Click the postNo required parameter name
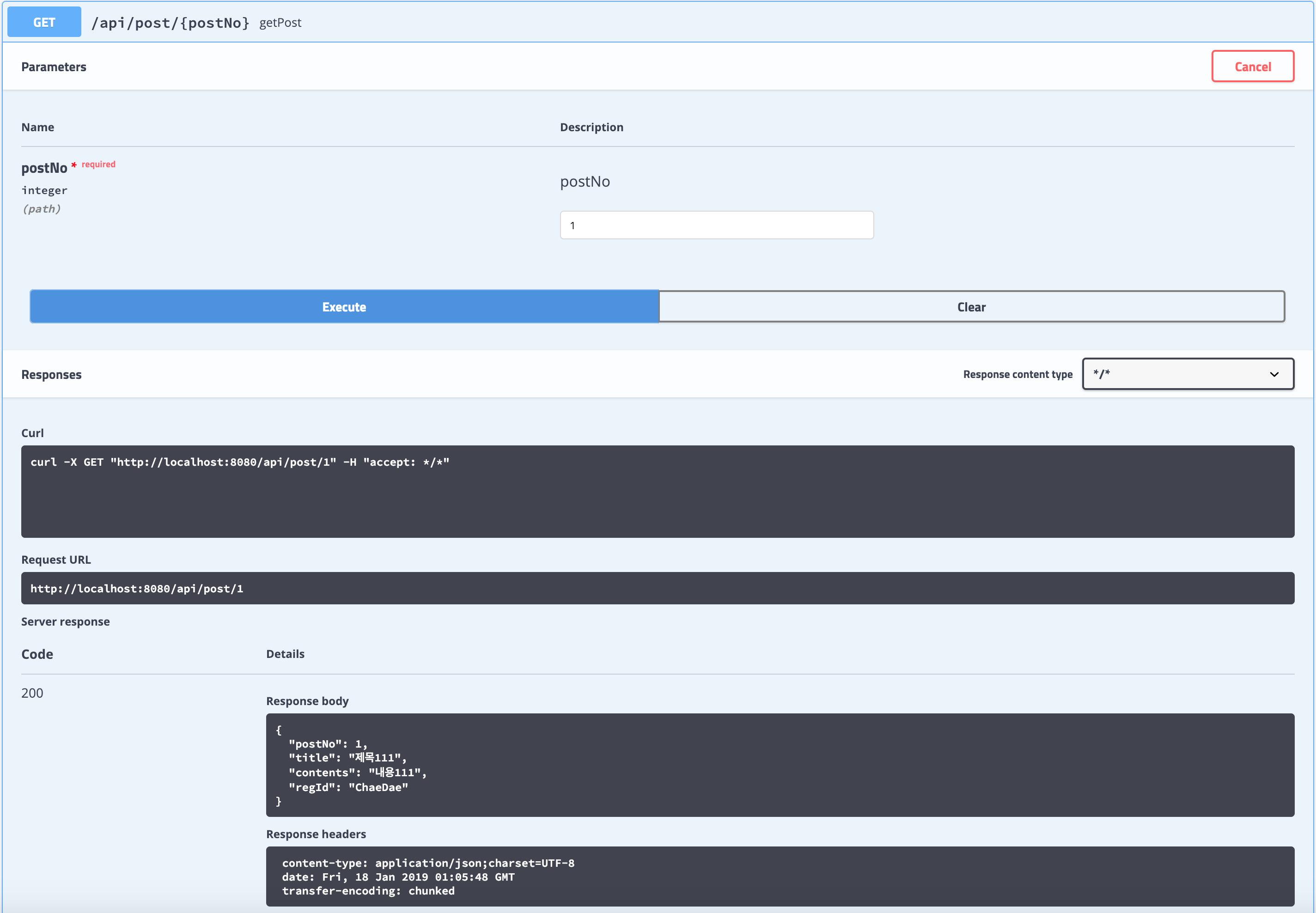Viewport: 1316px width, 913px height. pos(44,168)
